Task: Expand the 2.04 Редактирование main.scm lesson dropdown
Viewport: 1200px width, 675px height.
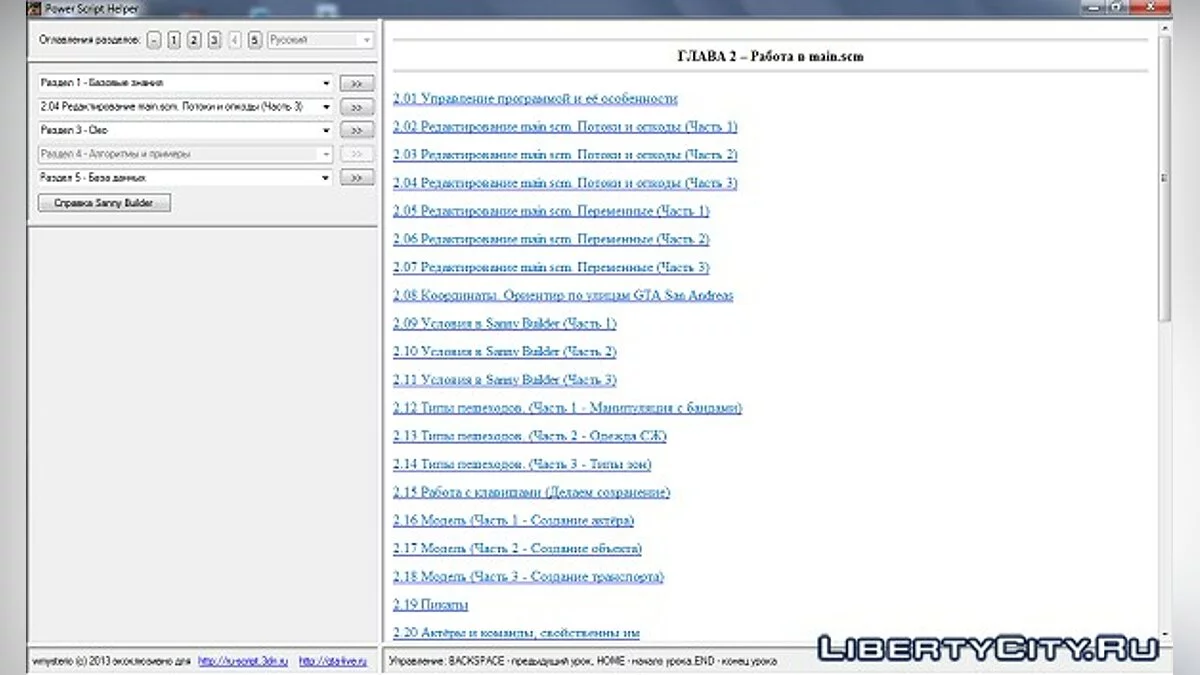Action: click(325, 106)
